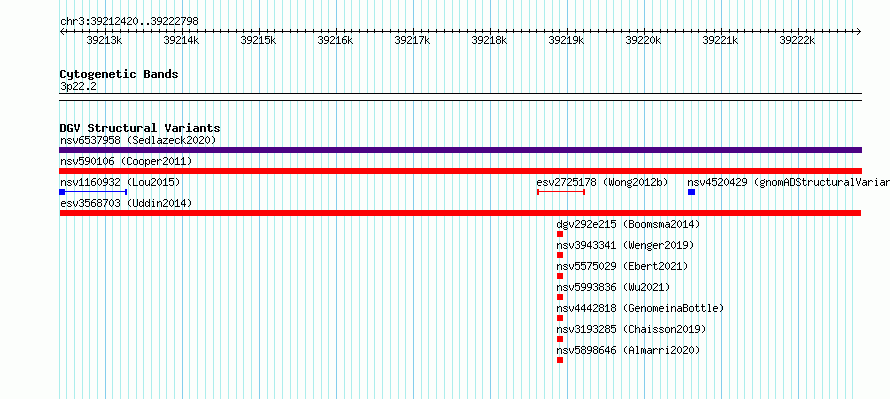Viewport: 890px width, 399px height.
Task: Click the red square under nsv3943341
Action: pyautogui.click(x=560, y=255)
